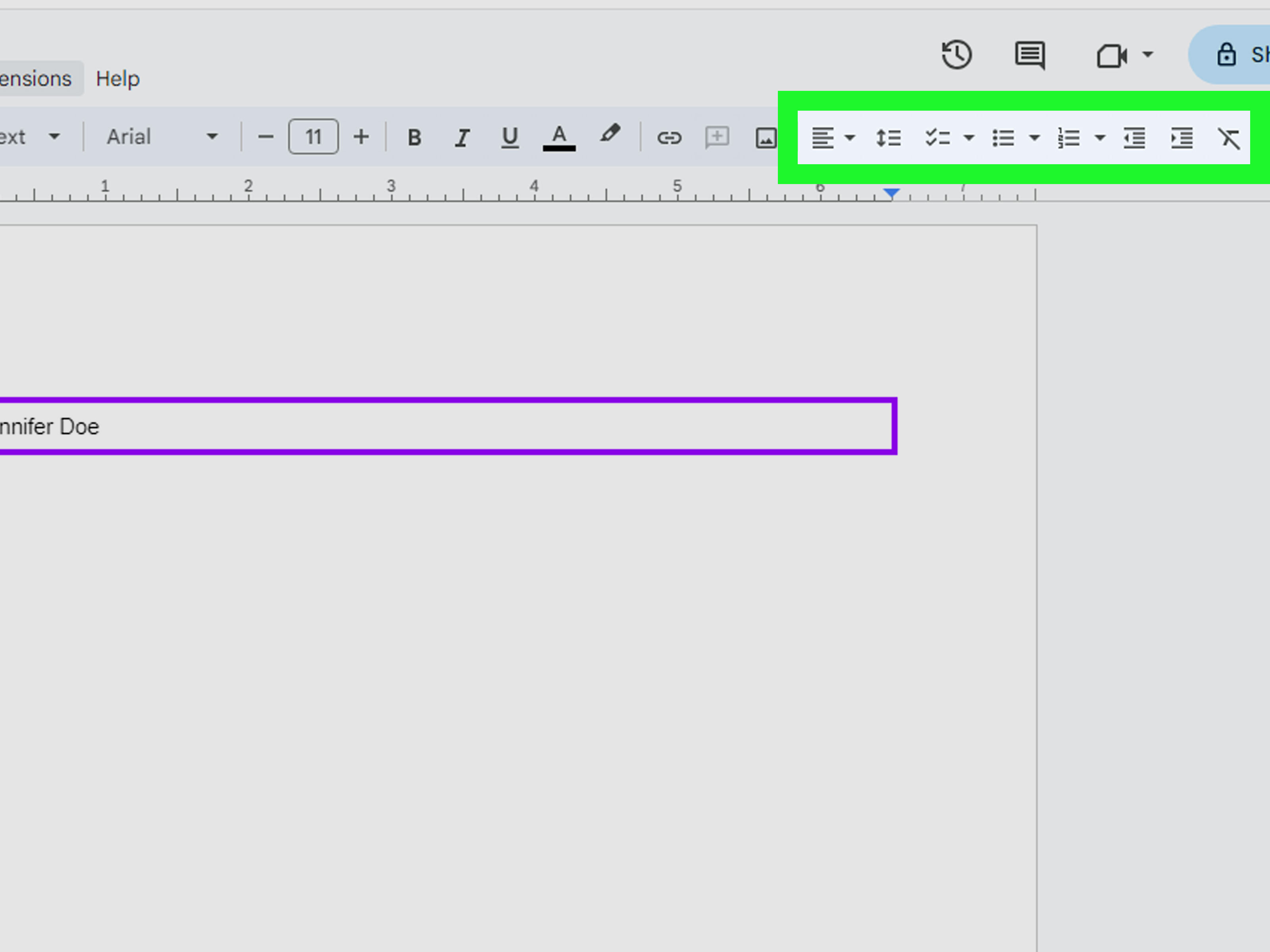
Task: Decrease font size with minus button
Action: (x=265, y=136)
